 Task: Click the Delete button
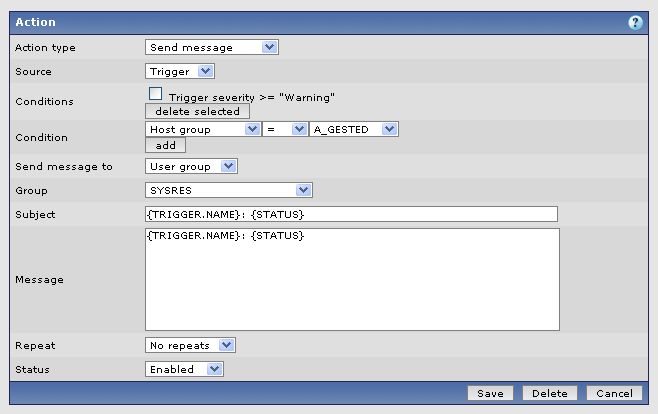coord(550,393)
